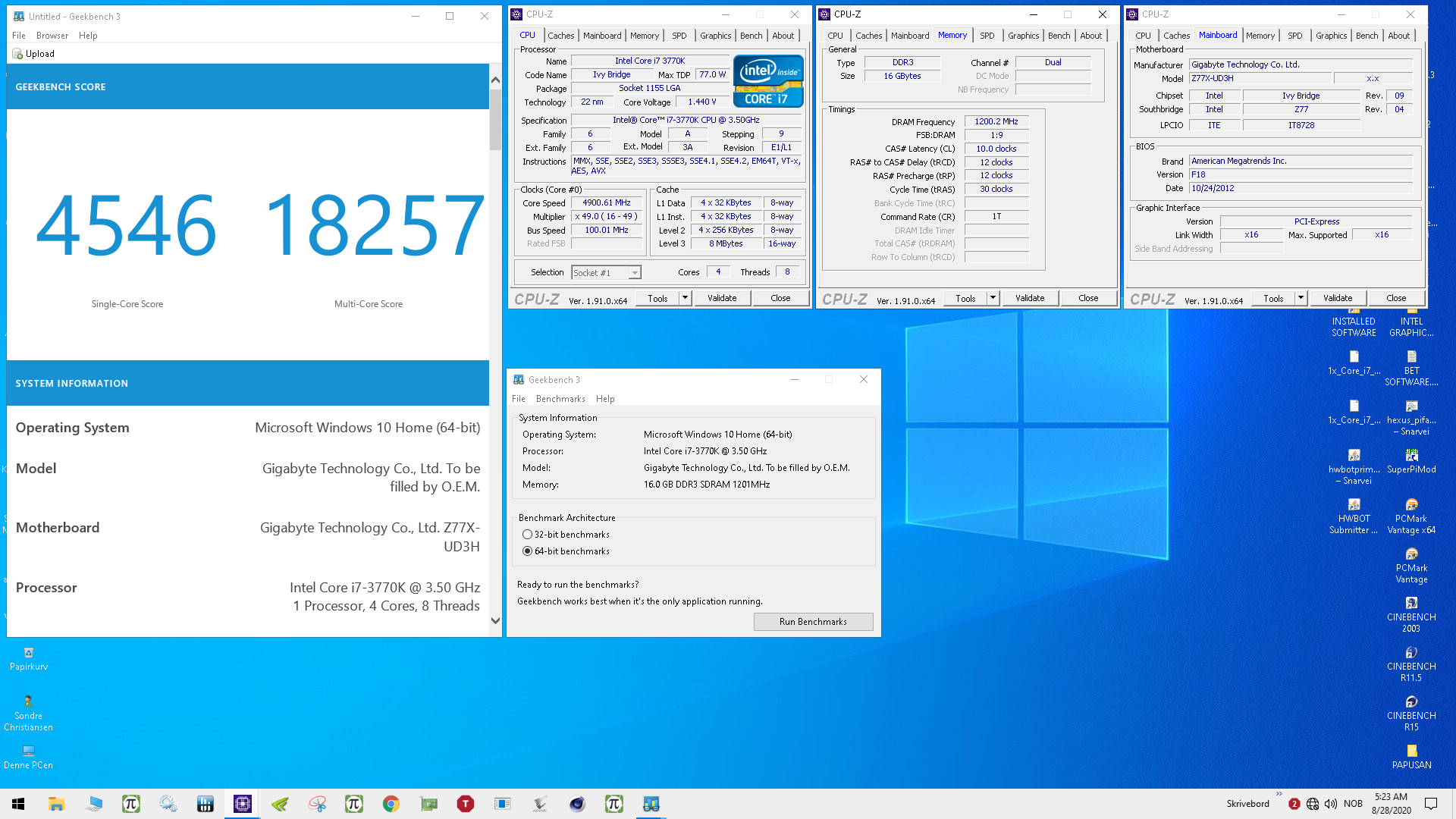The width and height of the screenshot is (1456, 819).
Task: Open the PAPUSAN desktop folder
Action: tap(1411, 757)
